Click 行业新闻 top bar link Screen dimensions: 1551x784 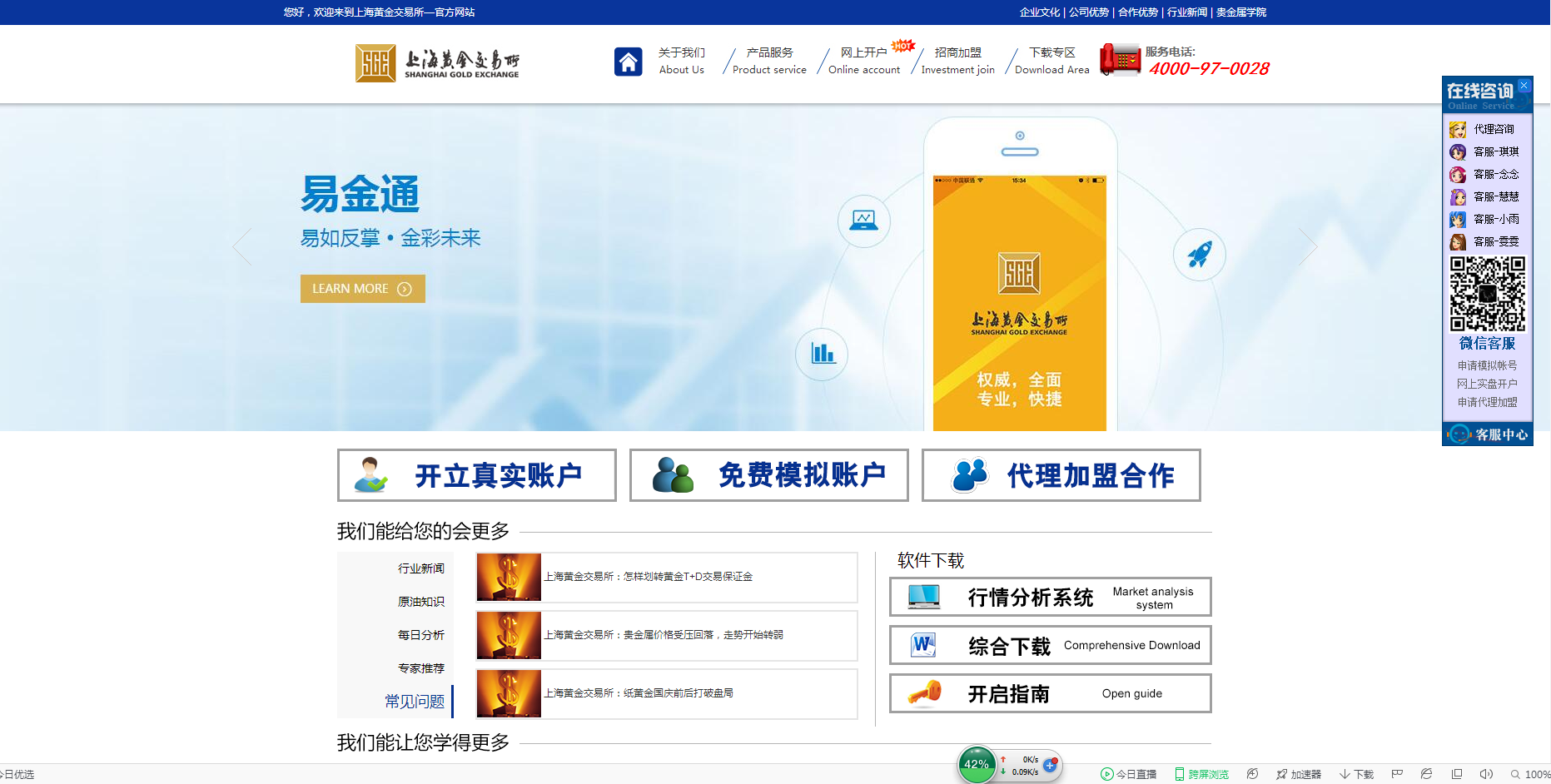click(x=1187, y=12)
